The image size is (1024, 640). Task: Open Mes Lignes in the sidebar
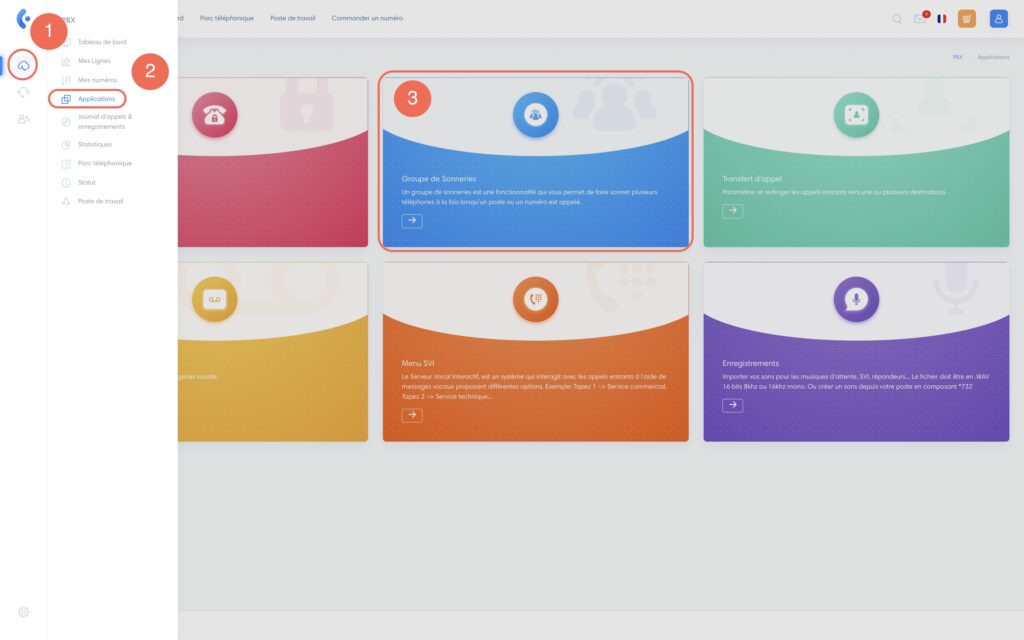click(94, 61)
